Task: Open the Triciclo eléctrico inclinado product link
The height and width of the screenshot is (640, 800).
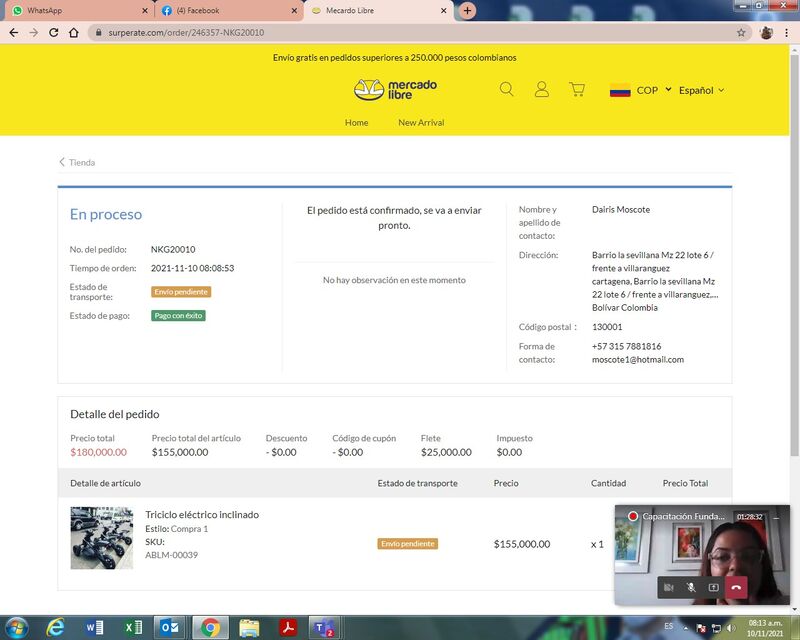Action: [202, 514]
